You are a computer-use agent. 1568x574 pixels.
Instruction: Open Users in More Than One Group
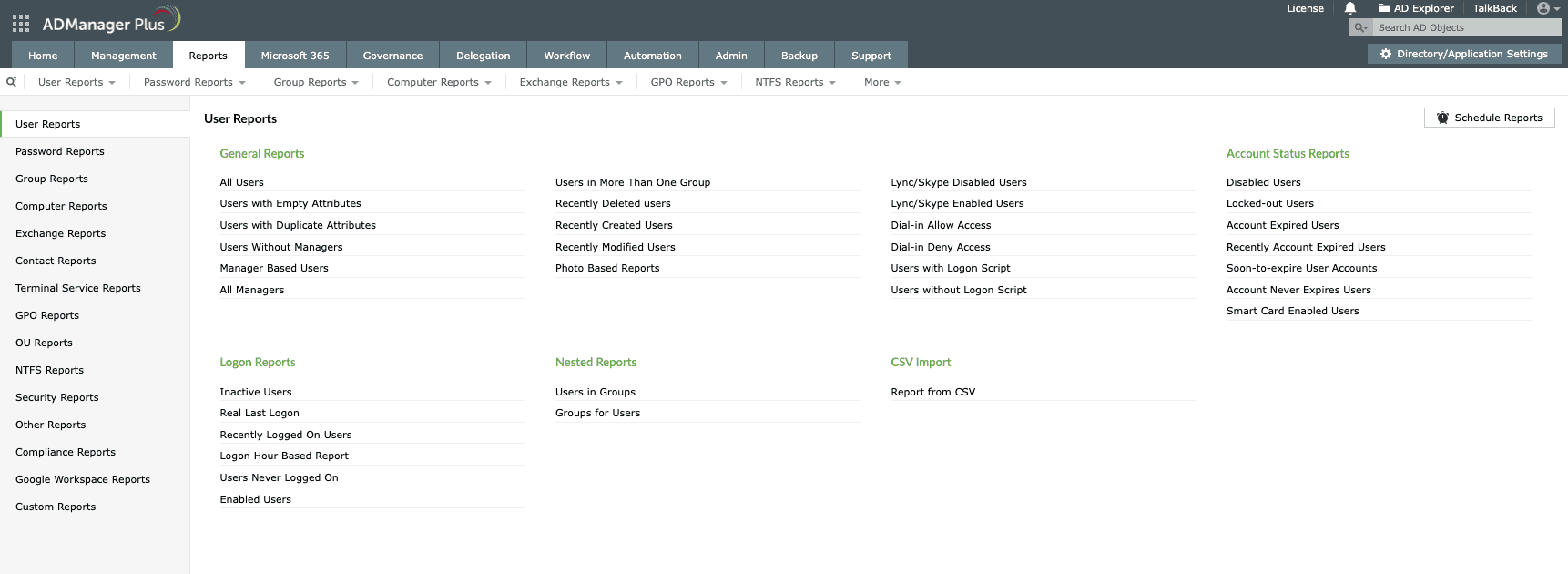pos(633,182)
